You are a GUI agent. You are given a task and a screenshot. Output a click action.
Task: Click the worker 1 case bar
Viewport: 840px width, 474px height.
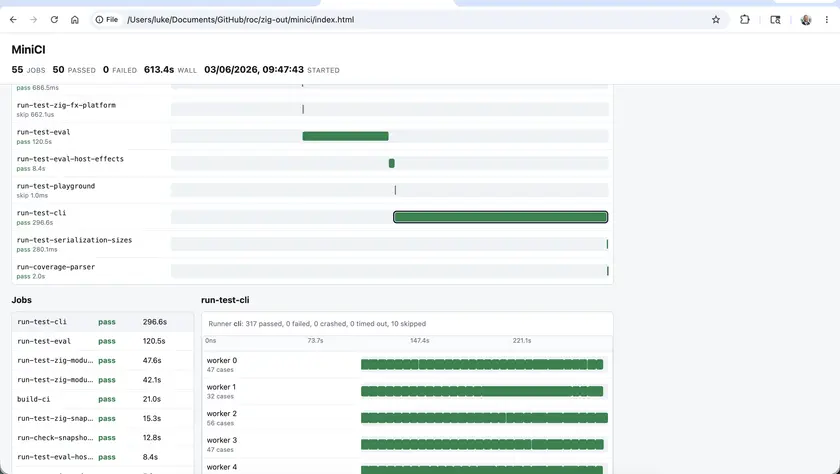[x=482, y=392]
